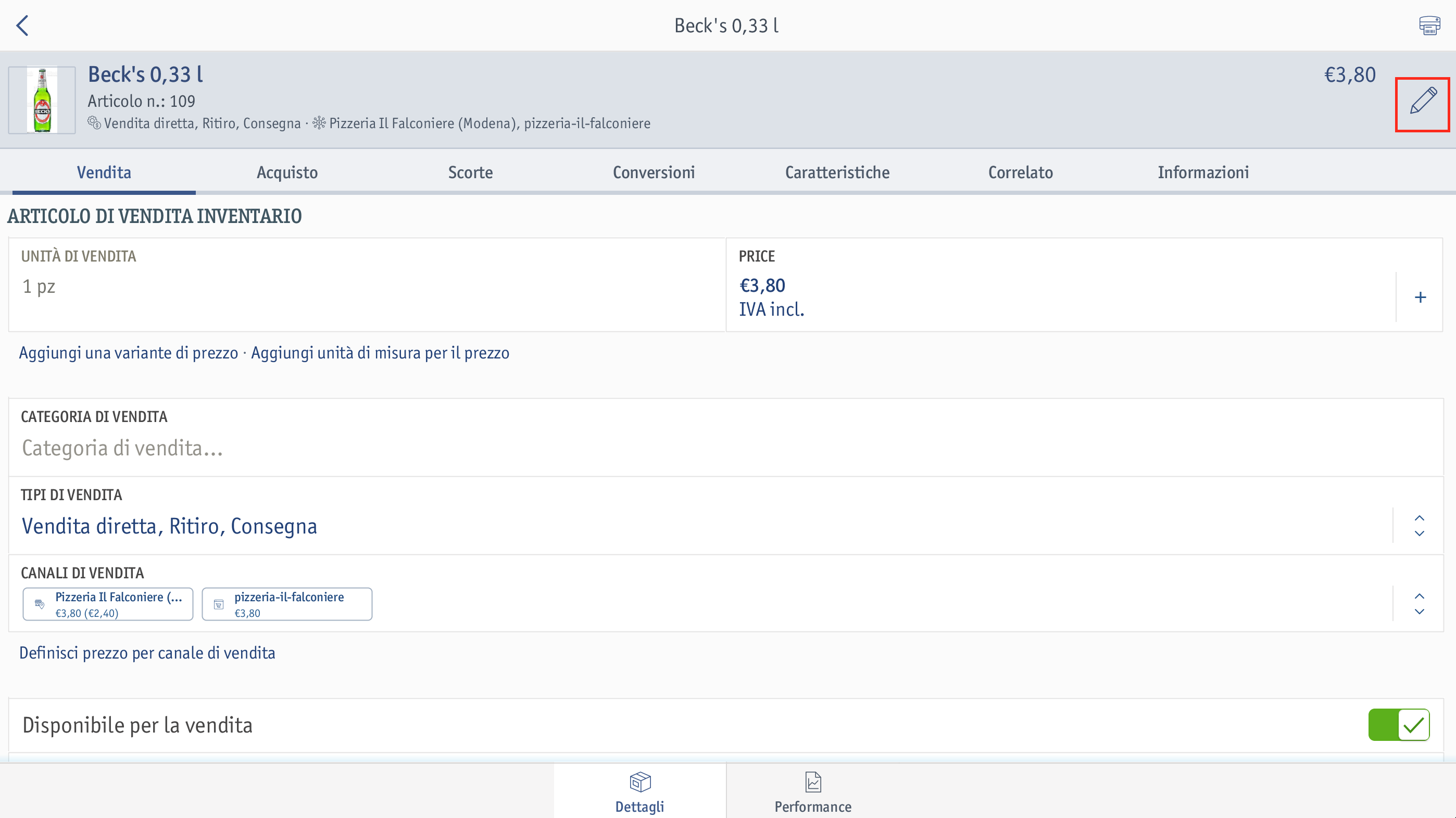Select the Correlato tab
1456x818 pixels.
[x=1020, y=172]
